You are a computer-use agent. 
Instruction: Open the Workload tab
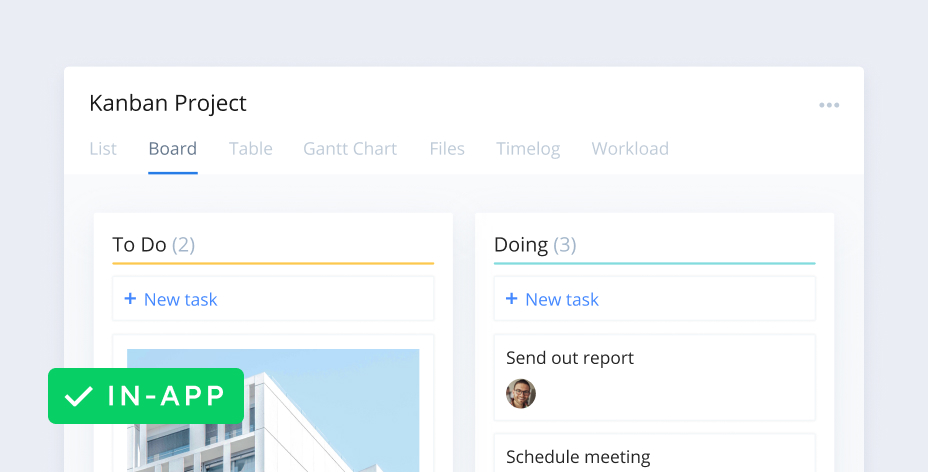(x=630, y=149)
